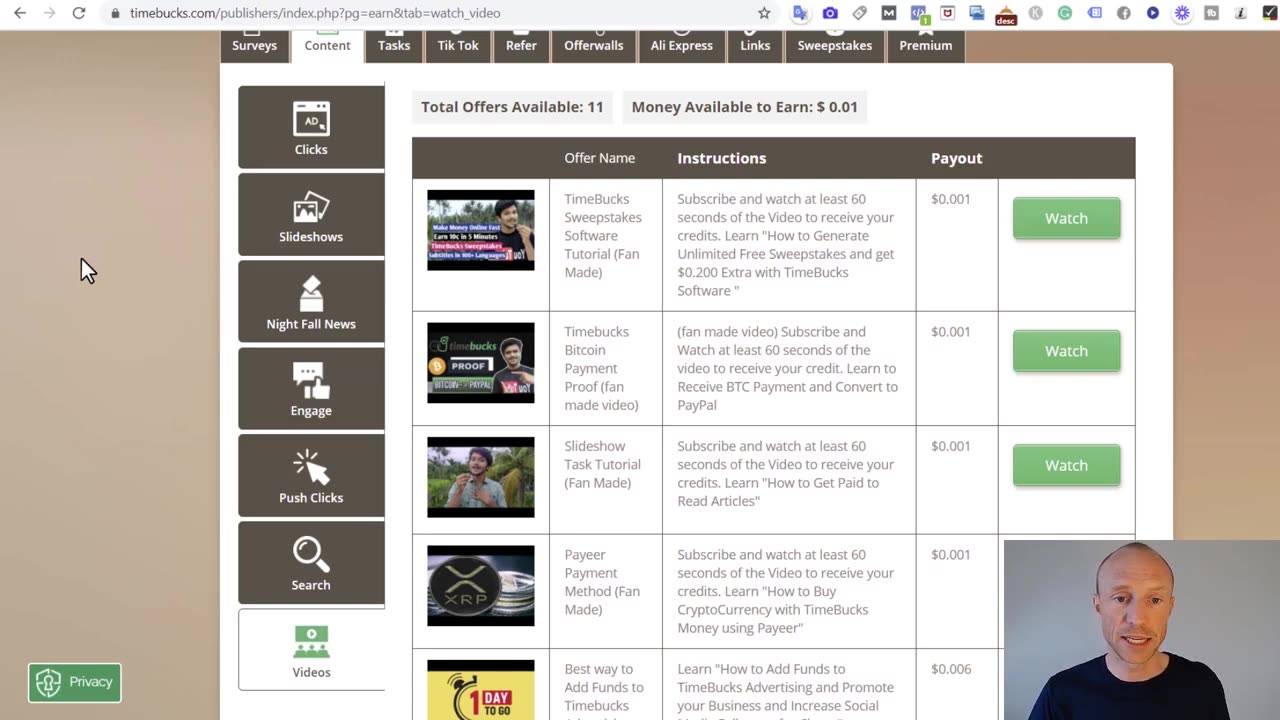Click the Instructions column header

[x=722, y=158]
